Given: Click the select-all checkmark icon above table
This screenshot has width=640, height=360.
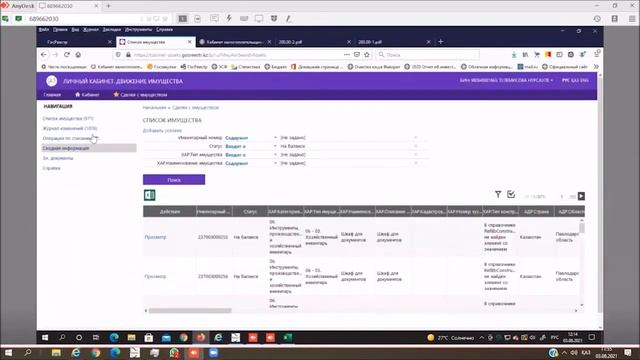Looking at the screenshot, I should click(x=511, y=194).
